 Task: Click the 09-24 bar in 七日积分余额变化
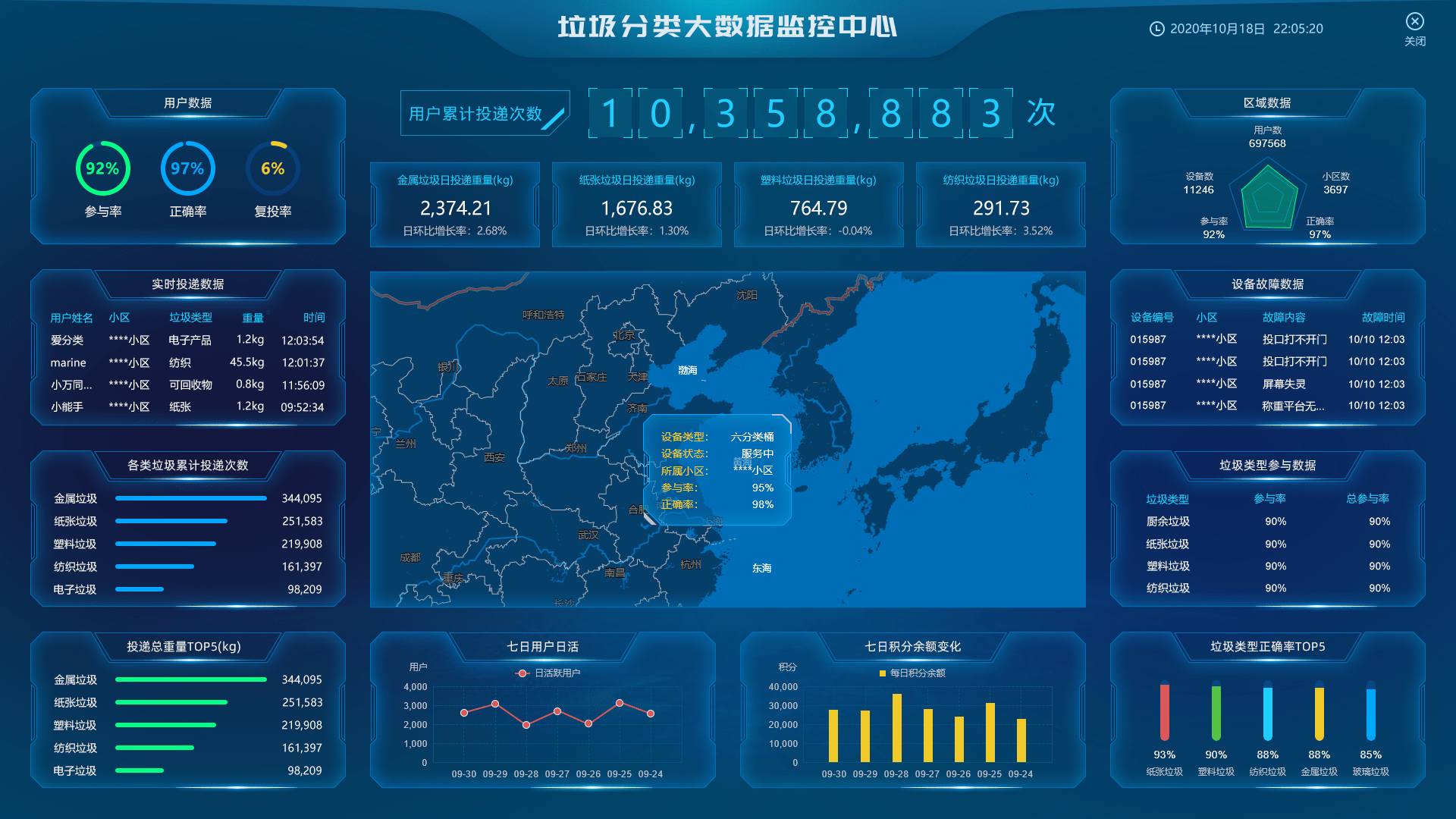click(1021, 741)
